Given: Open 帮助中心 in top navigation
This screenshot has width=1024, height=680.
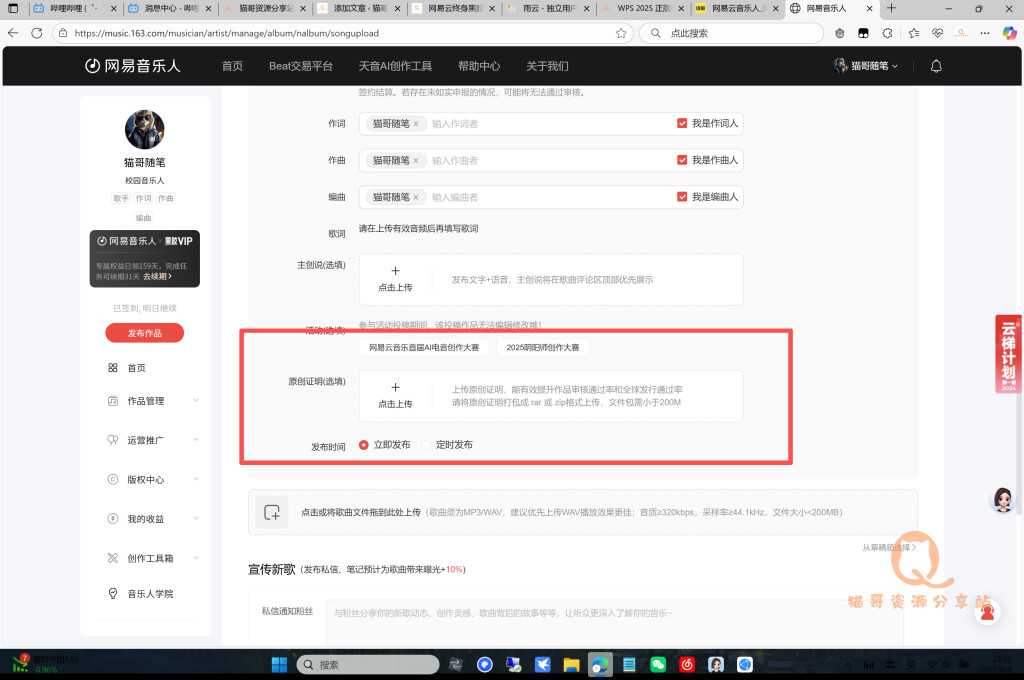Looking at the screenshot, I should tap(479, 66).
